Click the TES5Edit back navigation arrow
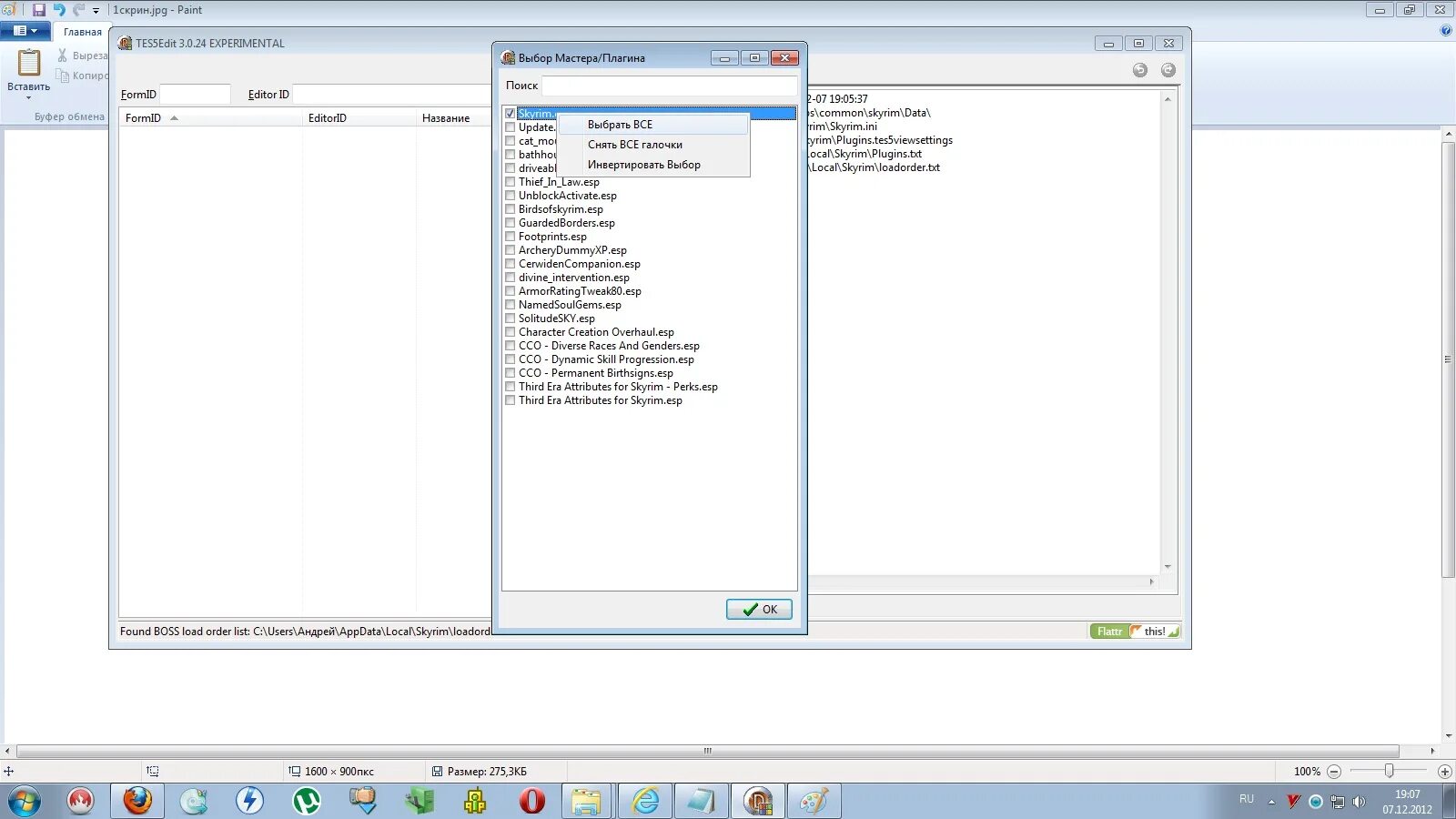This screenshot has width=1456, height=819. click(1140, 70)
